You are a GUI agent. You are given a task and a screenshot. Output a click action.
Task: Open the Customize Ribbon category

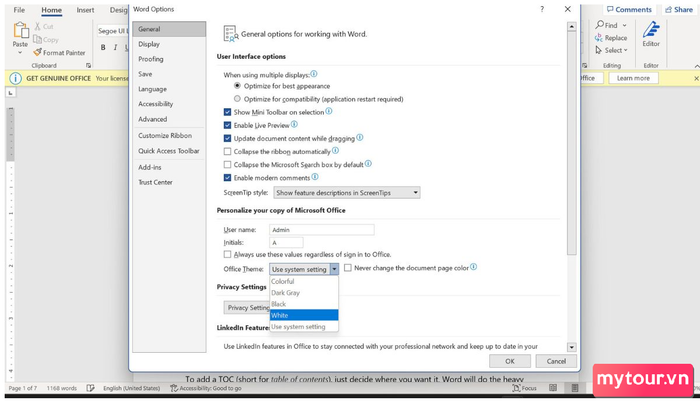[169, 135]
